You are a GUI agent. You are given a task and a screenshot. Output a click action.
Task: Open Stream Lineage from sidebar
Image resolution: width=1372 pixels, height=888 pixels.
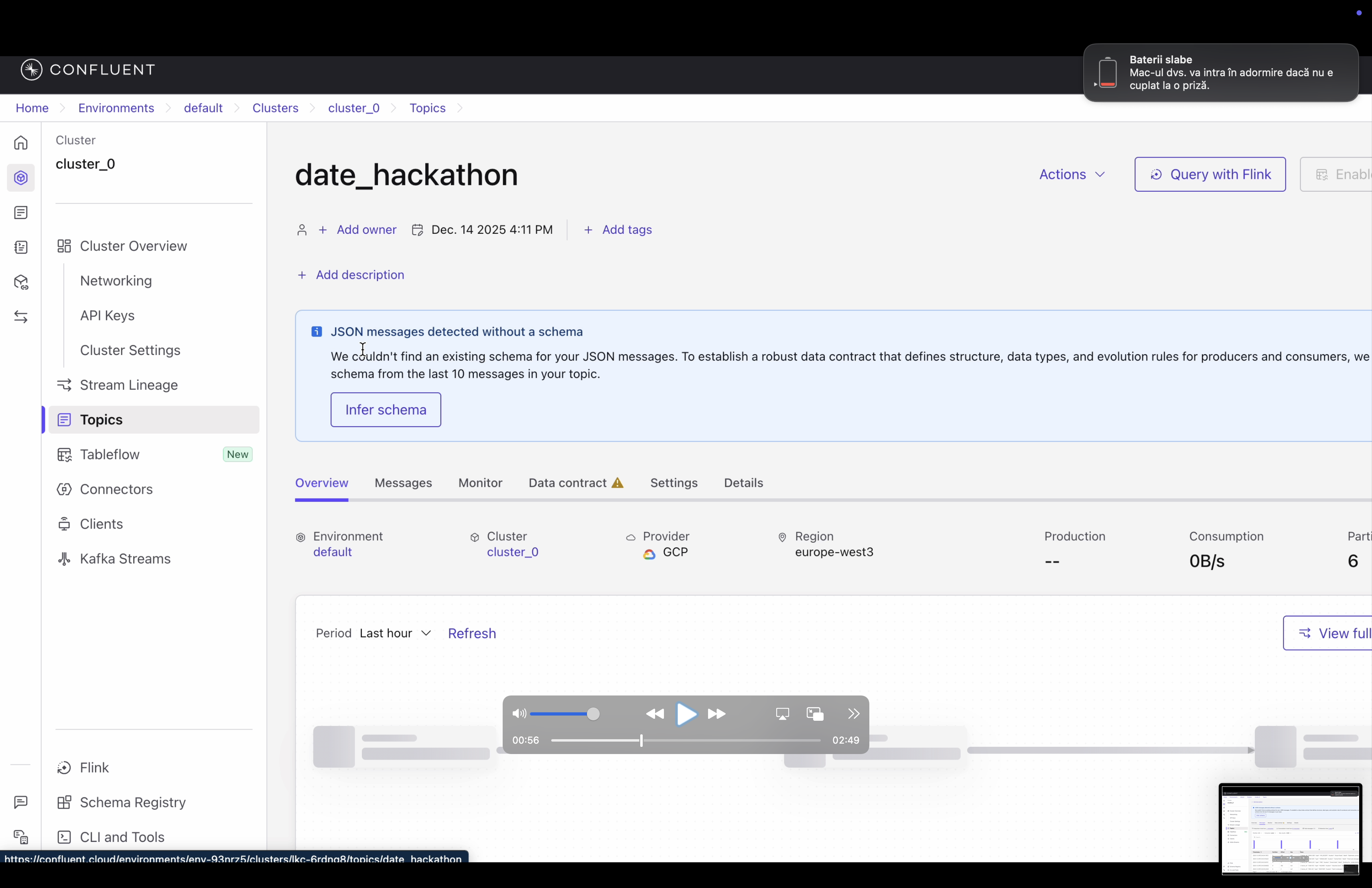pos(128,385)
